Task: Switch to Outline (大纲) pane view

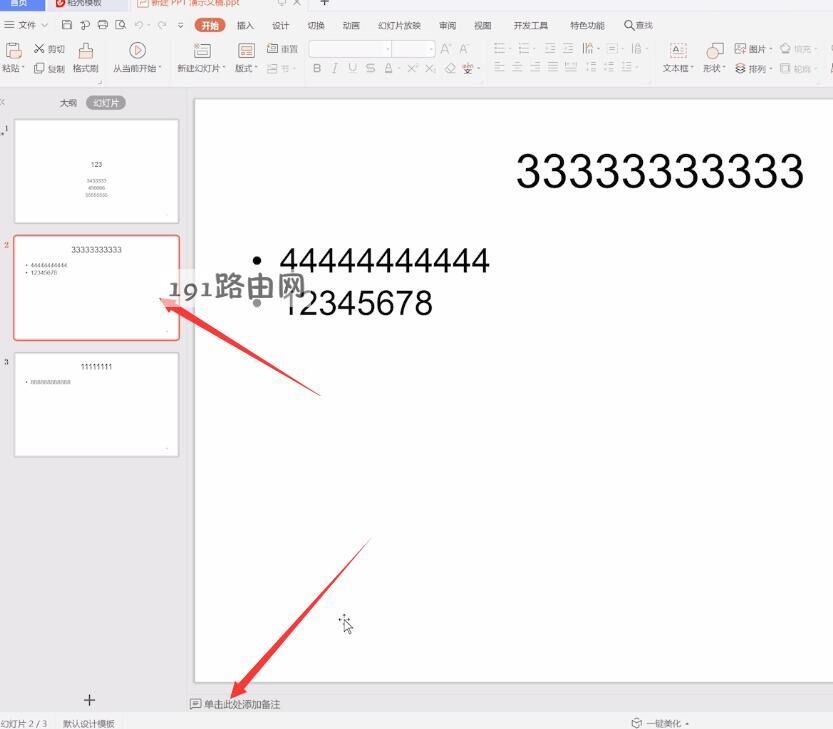Action: point(68,103)
